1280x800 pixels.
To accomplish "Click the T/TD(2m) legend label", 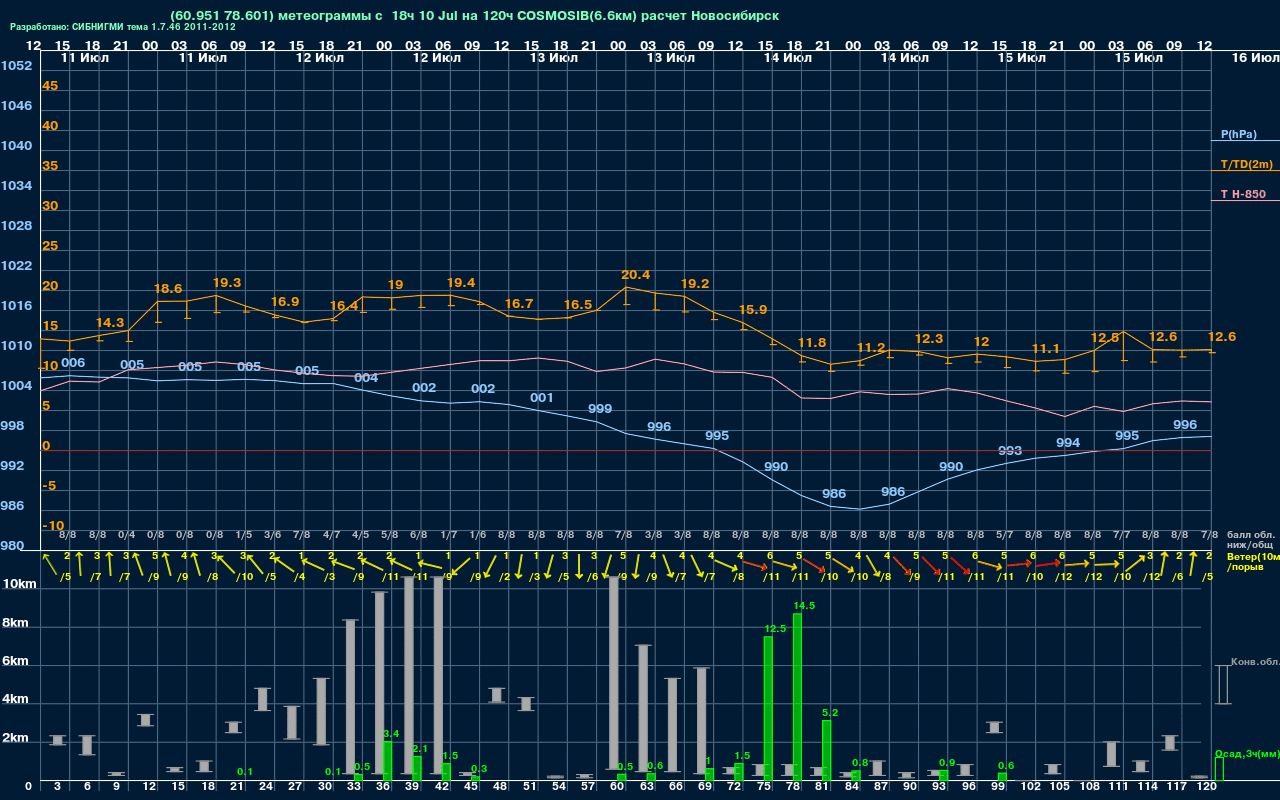I will coord(1246,164).
